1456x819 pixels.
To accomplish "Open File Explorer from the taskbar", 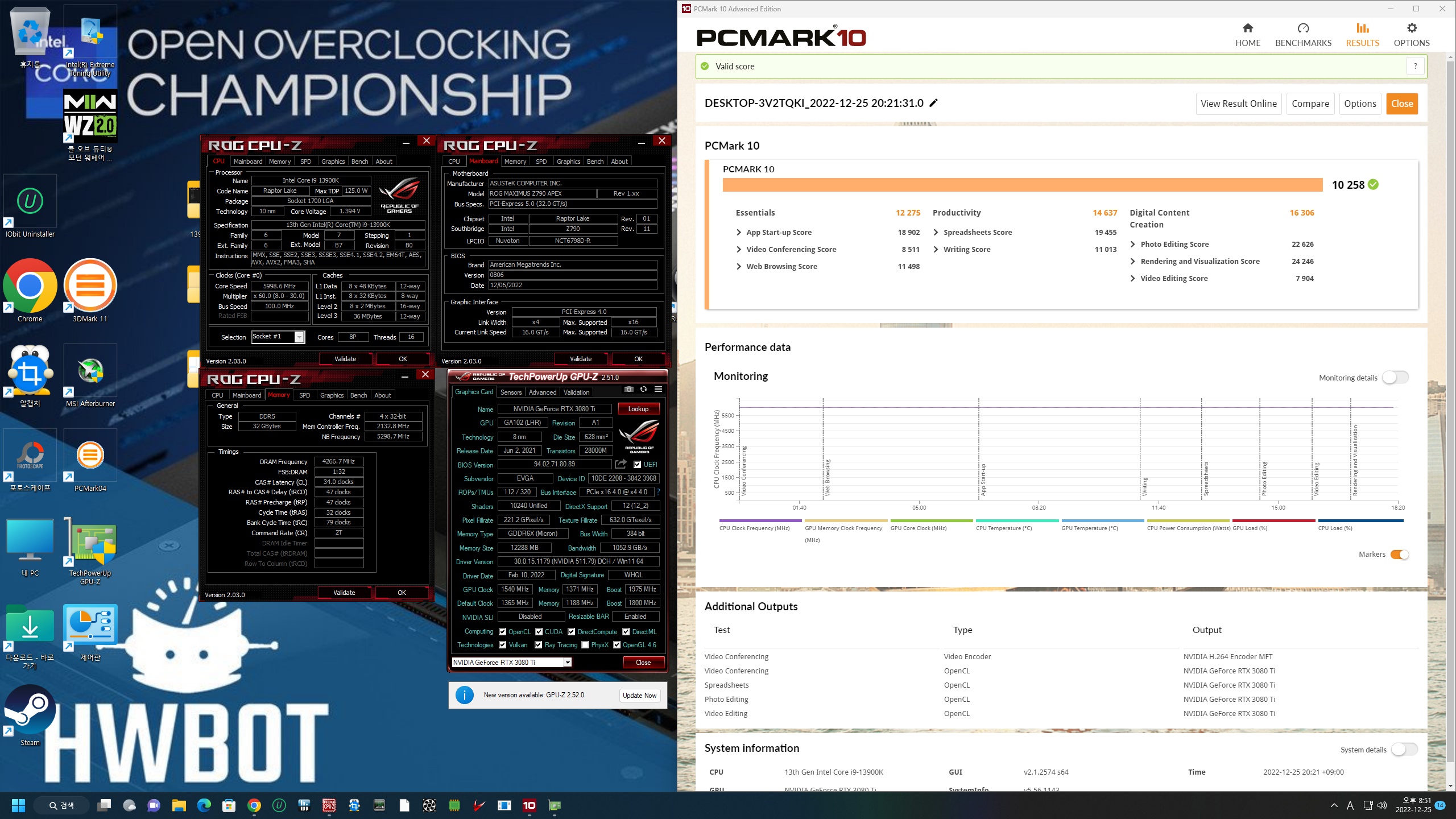I will coord(179,805).
